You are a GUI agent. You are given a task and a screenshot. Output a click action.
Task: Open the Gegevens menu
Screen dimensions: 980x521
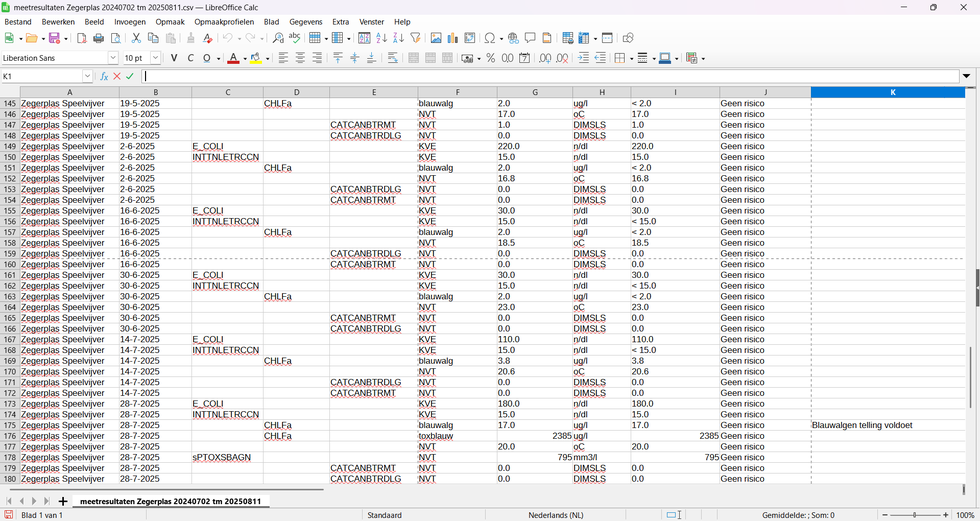click(306, 22)
